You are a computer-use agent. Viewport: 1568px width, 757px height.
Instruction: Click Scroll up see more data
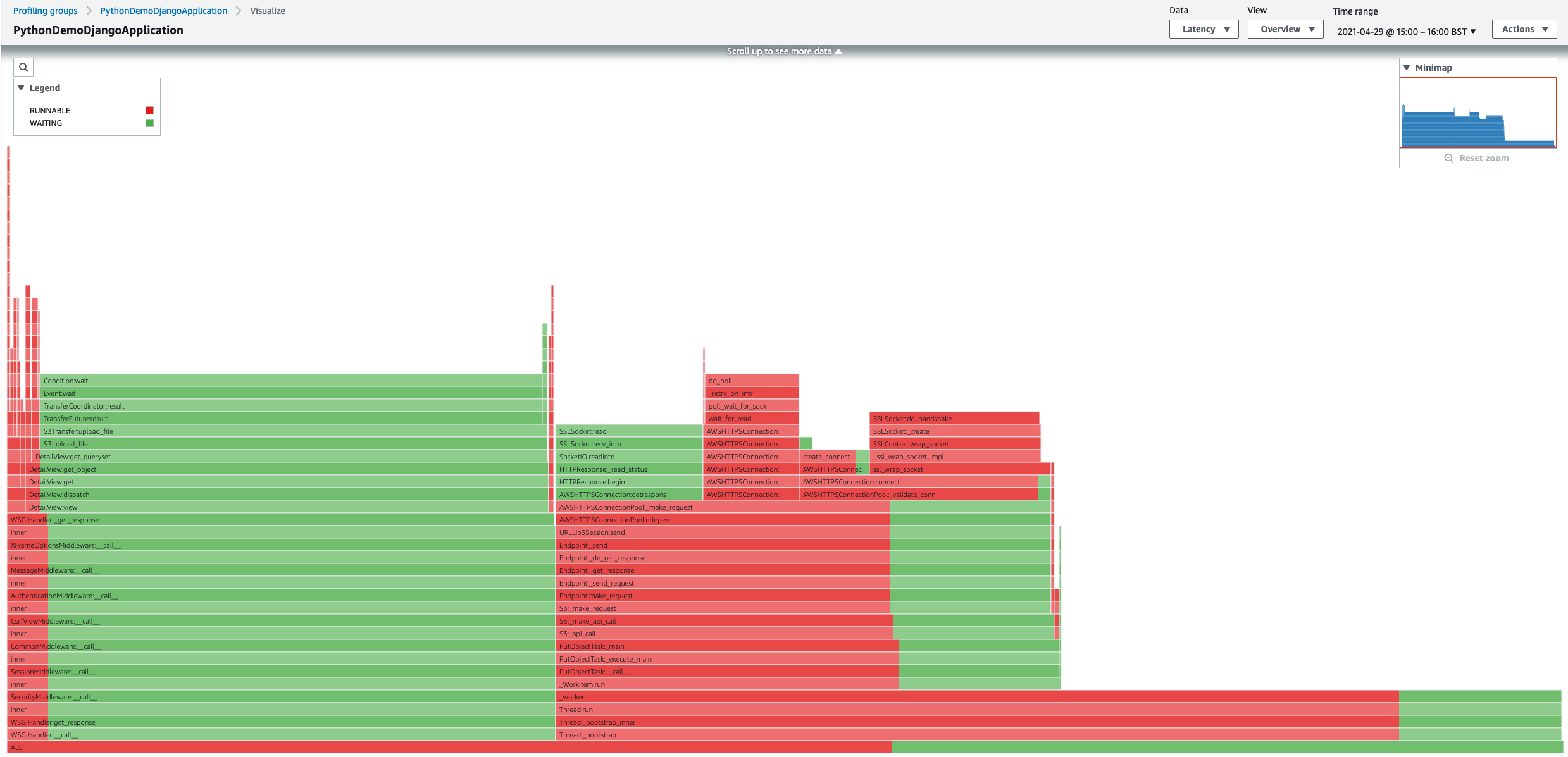(x=783, y=50)
